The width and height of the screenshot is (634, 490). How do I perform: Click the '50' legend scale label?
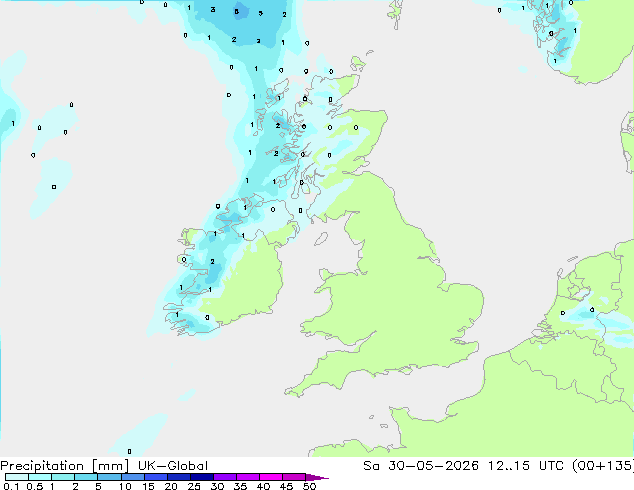pyautogui.click(x=309, y=486)
